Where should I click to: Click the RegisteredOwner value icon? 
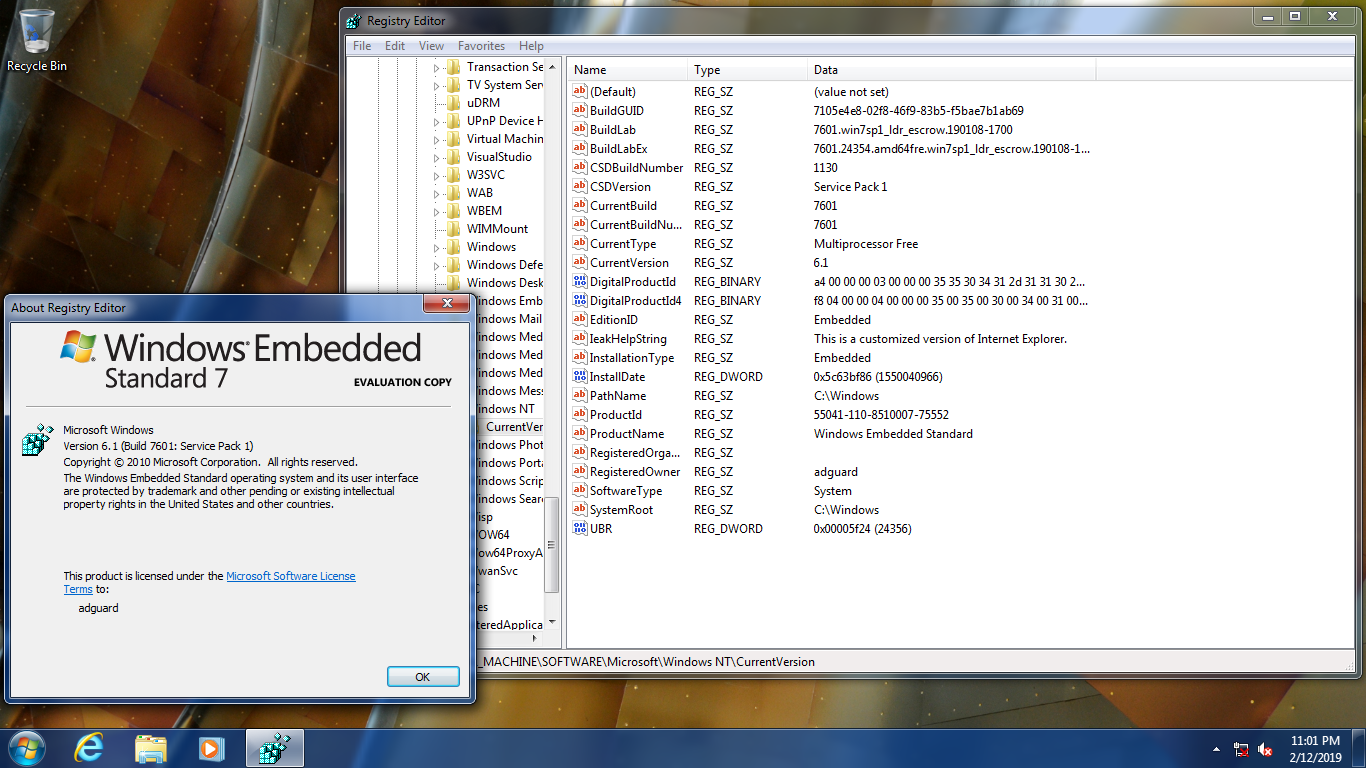579,471
